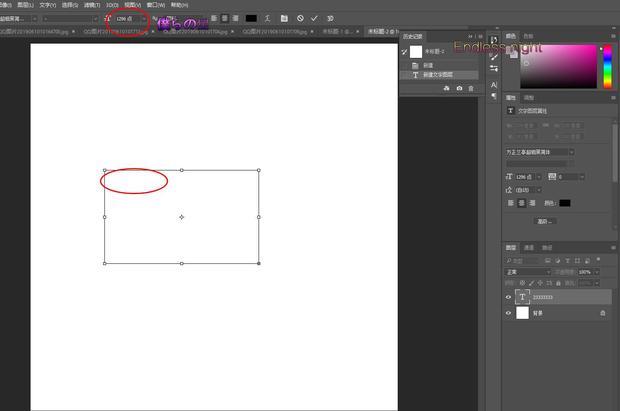Click the 3D button in the options bar
The height and width of the screenshot is (411, 620).
click(x=329, y=18)
